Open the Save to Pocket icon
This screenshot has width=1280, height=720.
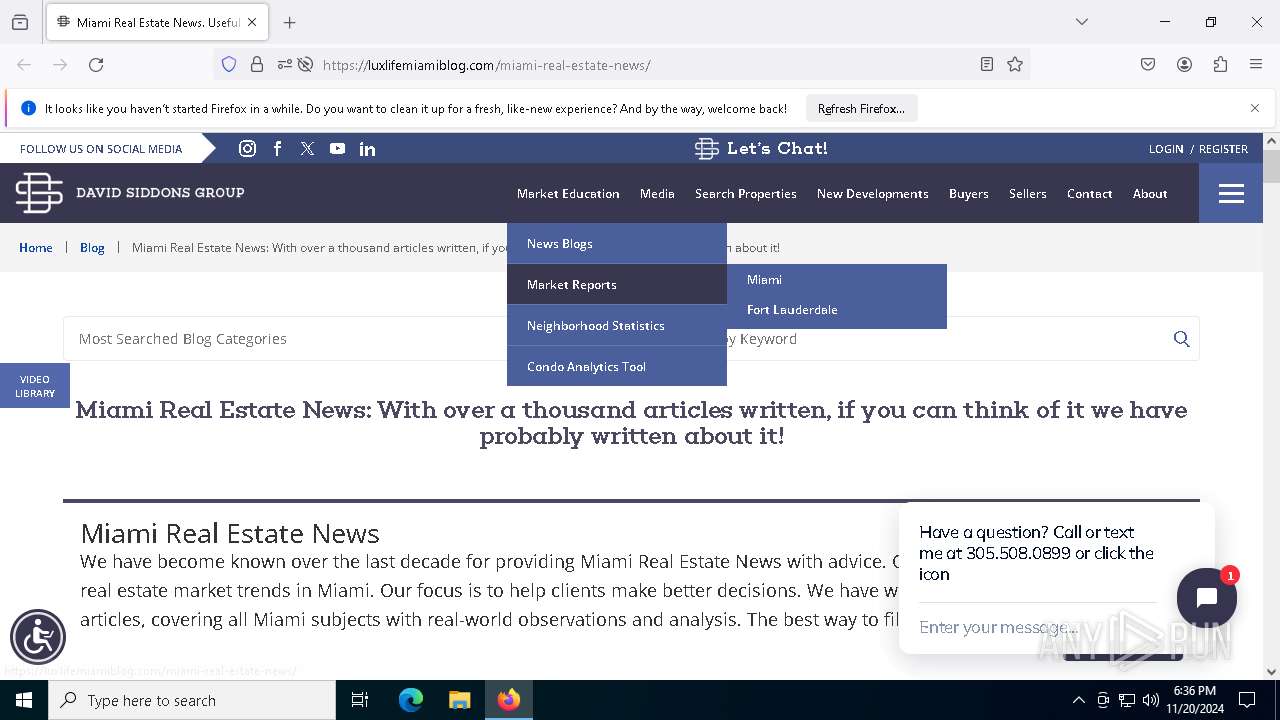pos(1148,65)
